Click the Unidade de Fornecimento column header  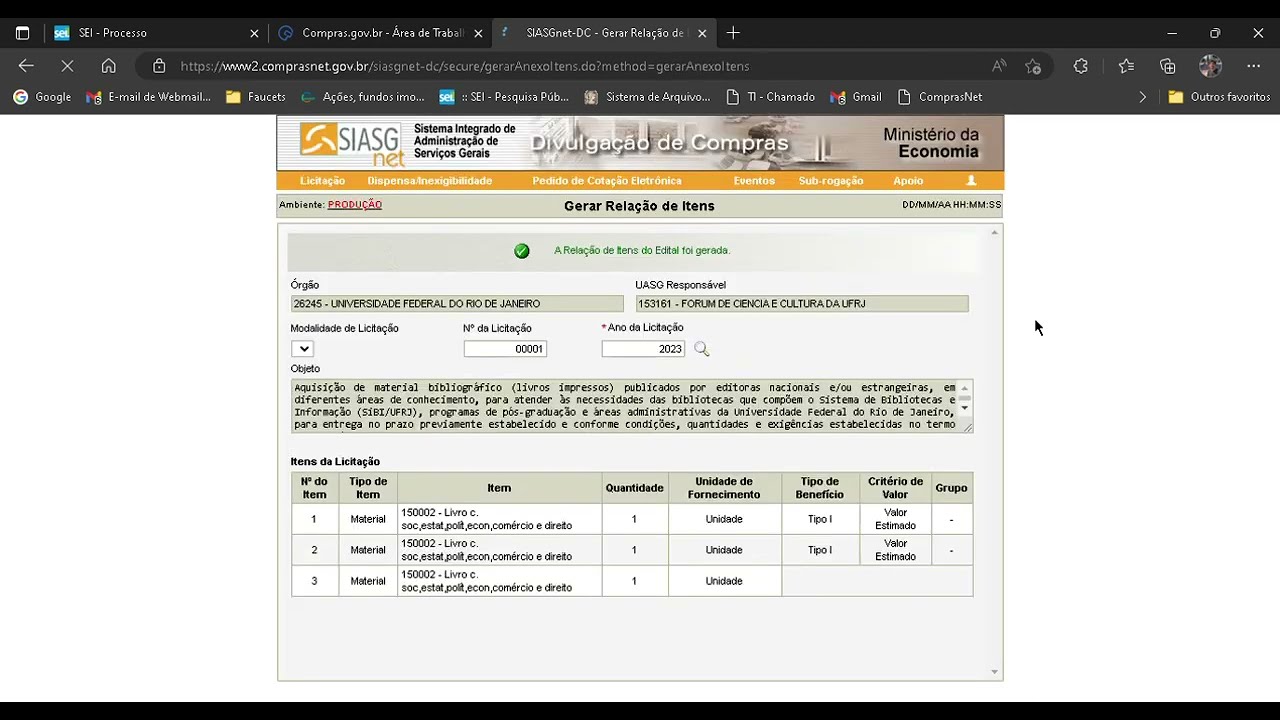coord(724,488)
